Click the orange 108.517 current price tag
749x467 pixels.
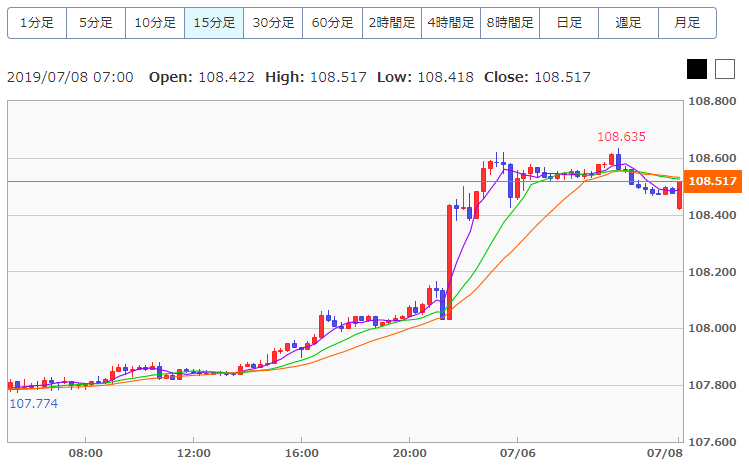pyautogui.click(x=713, y=181)
